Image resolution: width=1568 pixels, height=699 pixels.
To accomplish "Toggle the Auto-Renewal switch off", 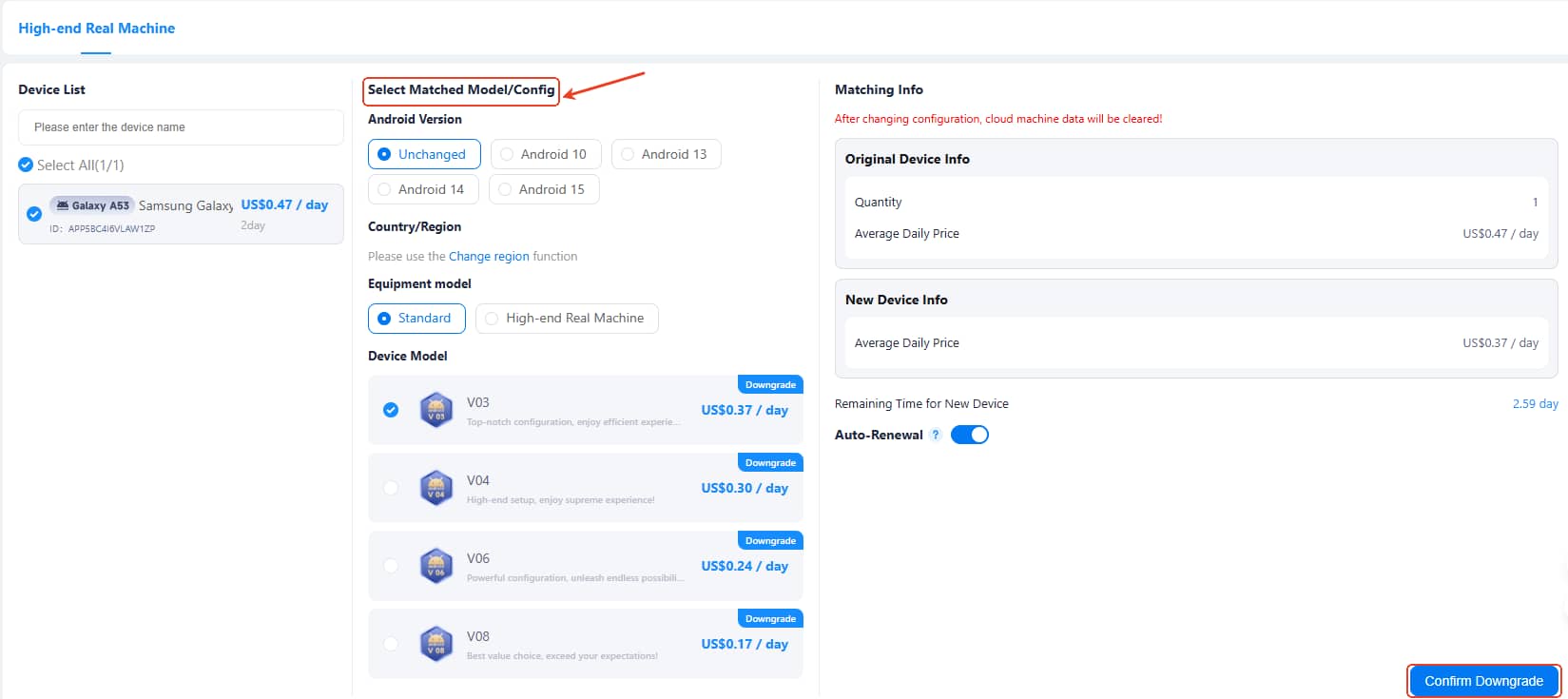I will [x=969, y=435].
